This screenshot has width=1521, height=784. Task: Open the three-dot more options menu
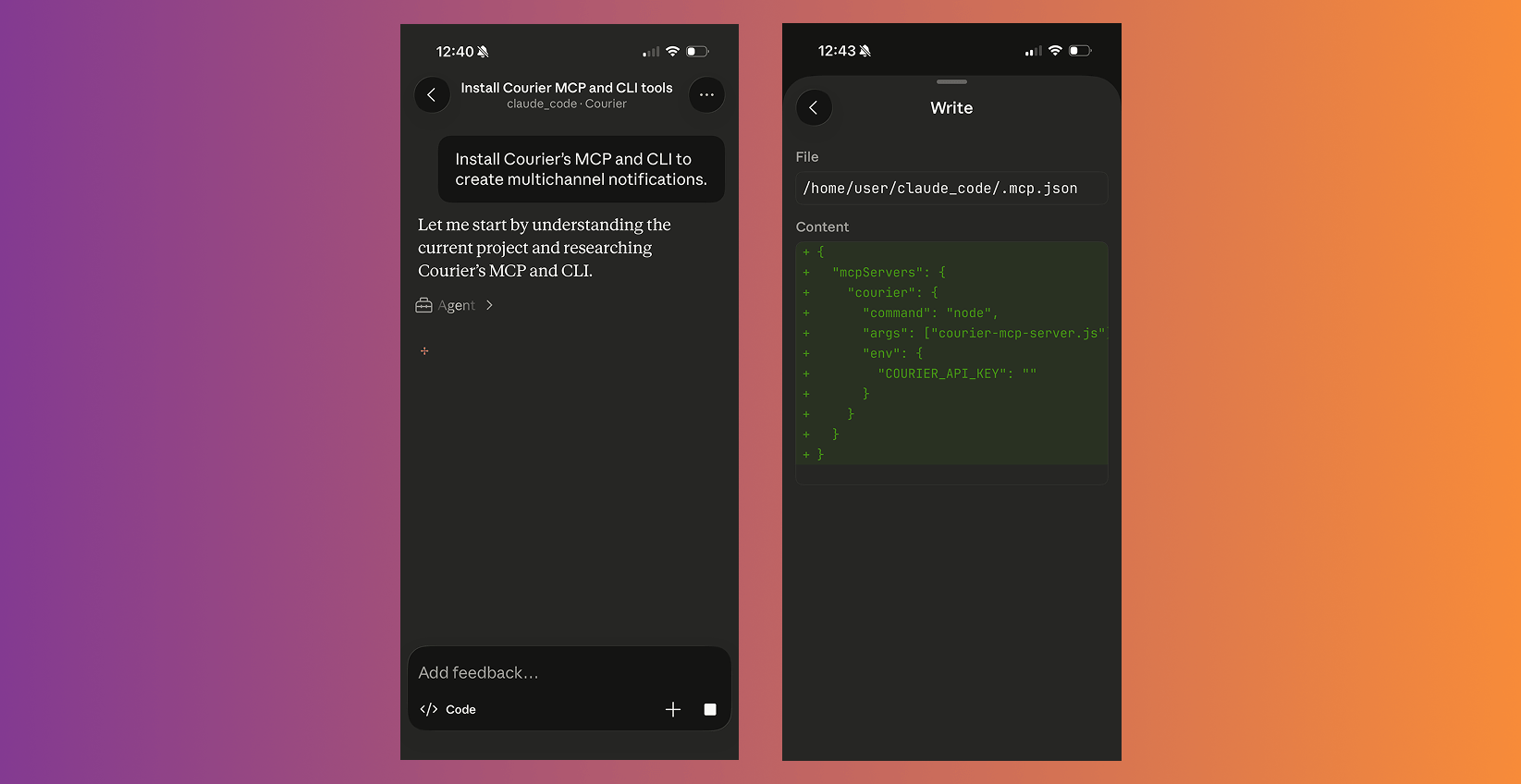706,95
